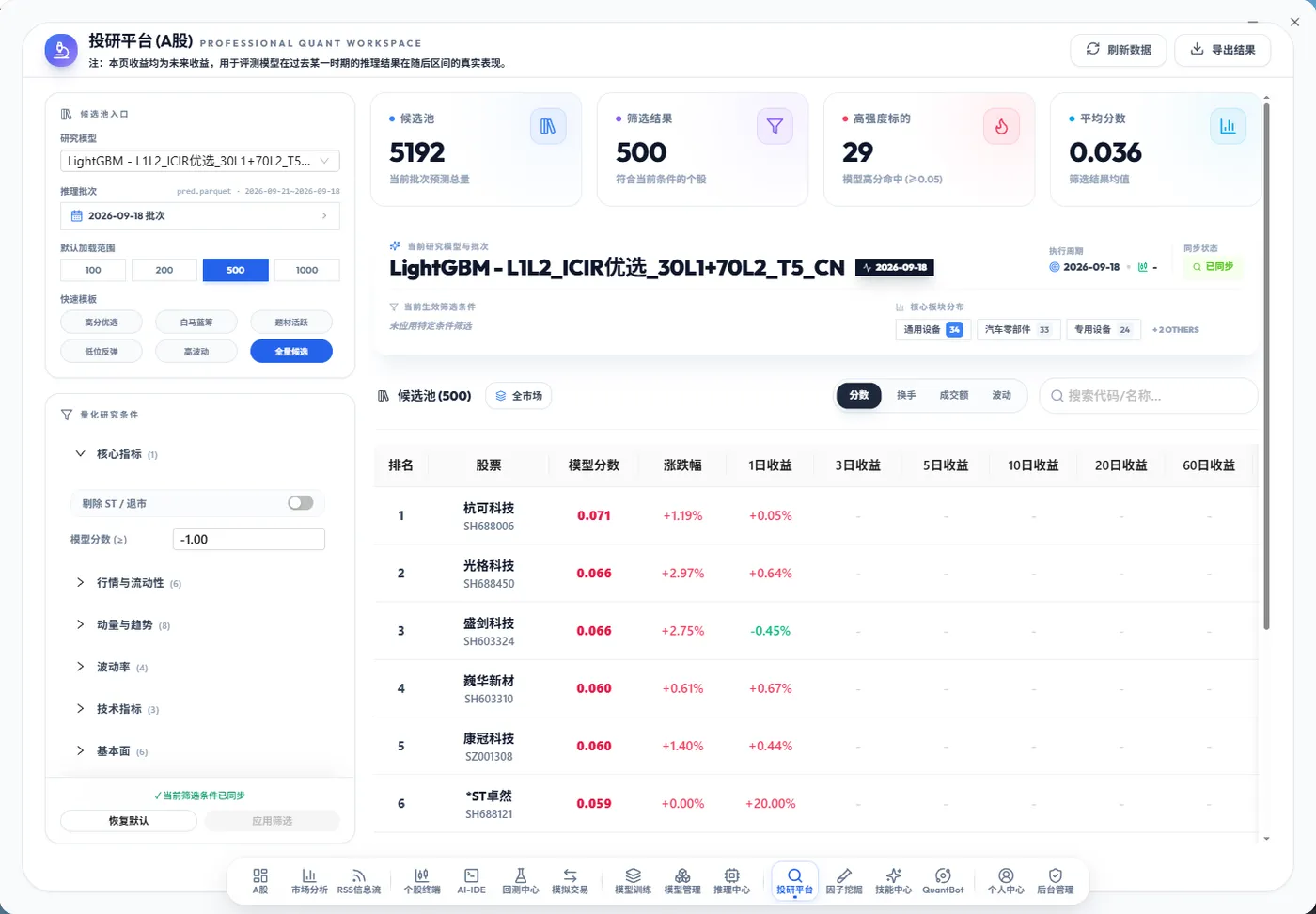Open QuantBot from the dock
Image resolution: width=1316 pixels, height=914 pixels.
(943, 881)
